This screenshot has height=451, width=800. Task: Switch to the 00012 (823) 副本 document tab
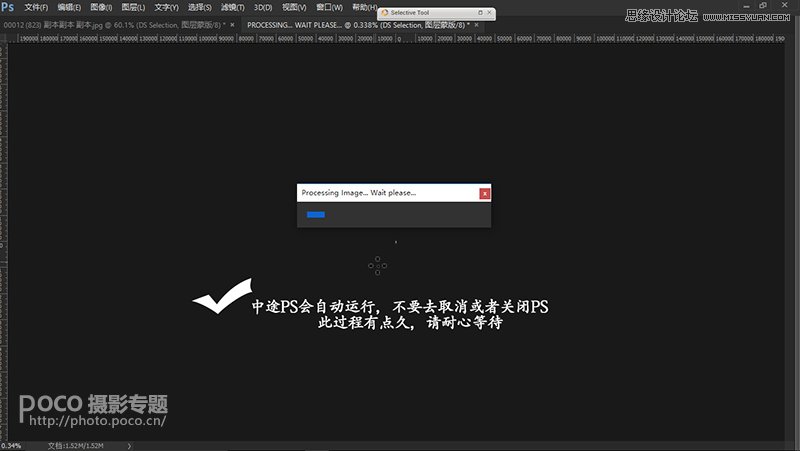[x=110, y=23]
